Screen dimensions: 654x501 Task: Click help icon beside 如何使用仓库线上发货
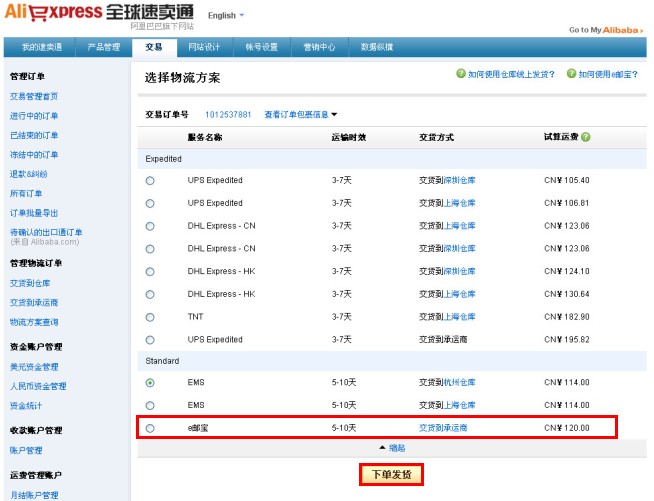460,73
